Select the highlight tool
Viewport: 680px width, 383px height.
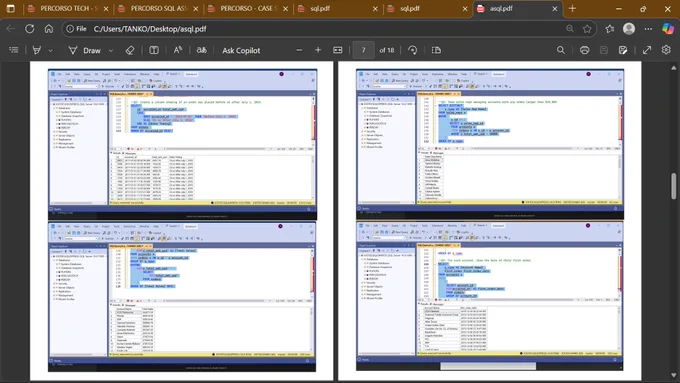37,50
